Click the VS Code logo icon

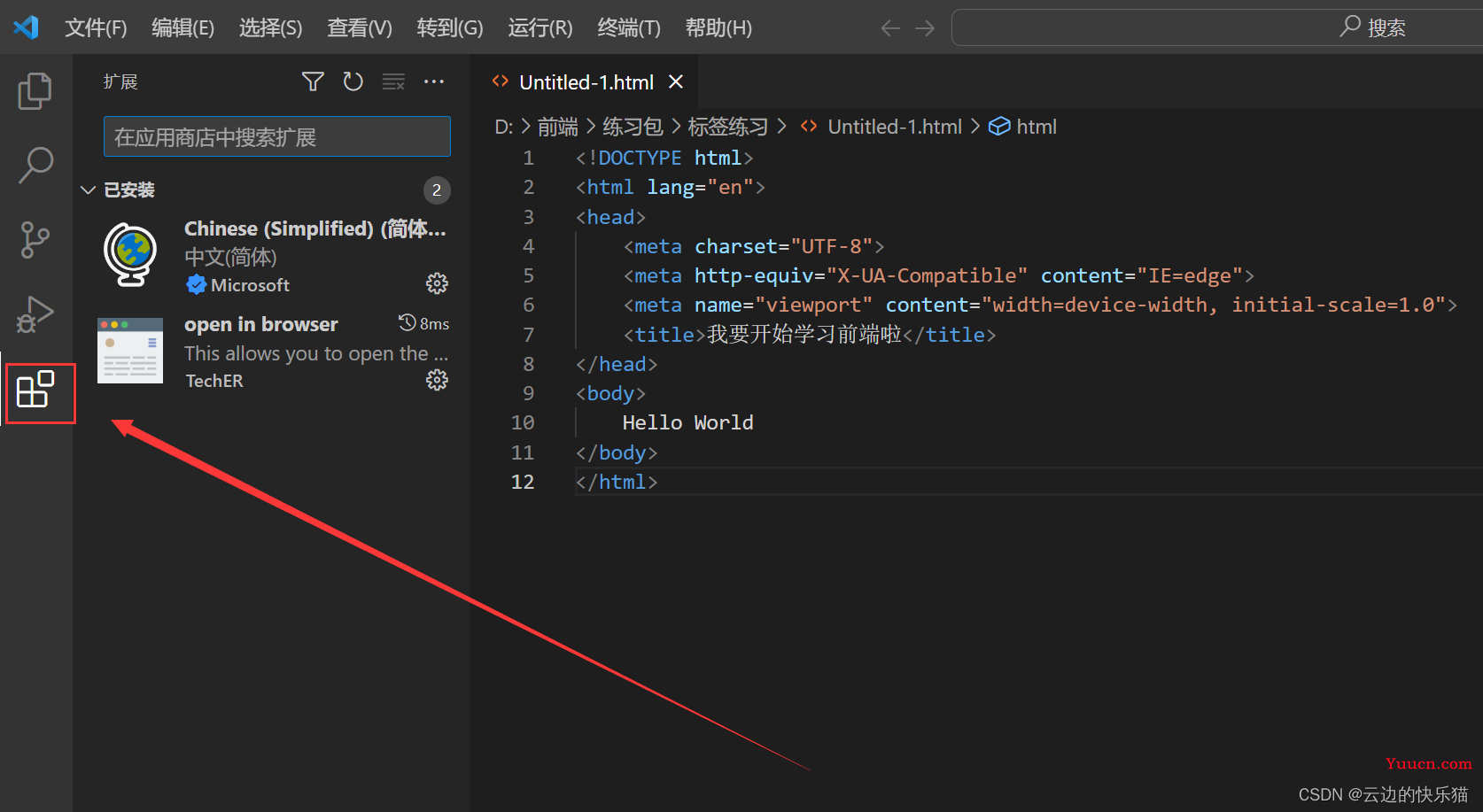pyautogui.click(x=26, y=27)
